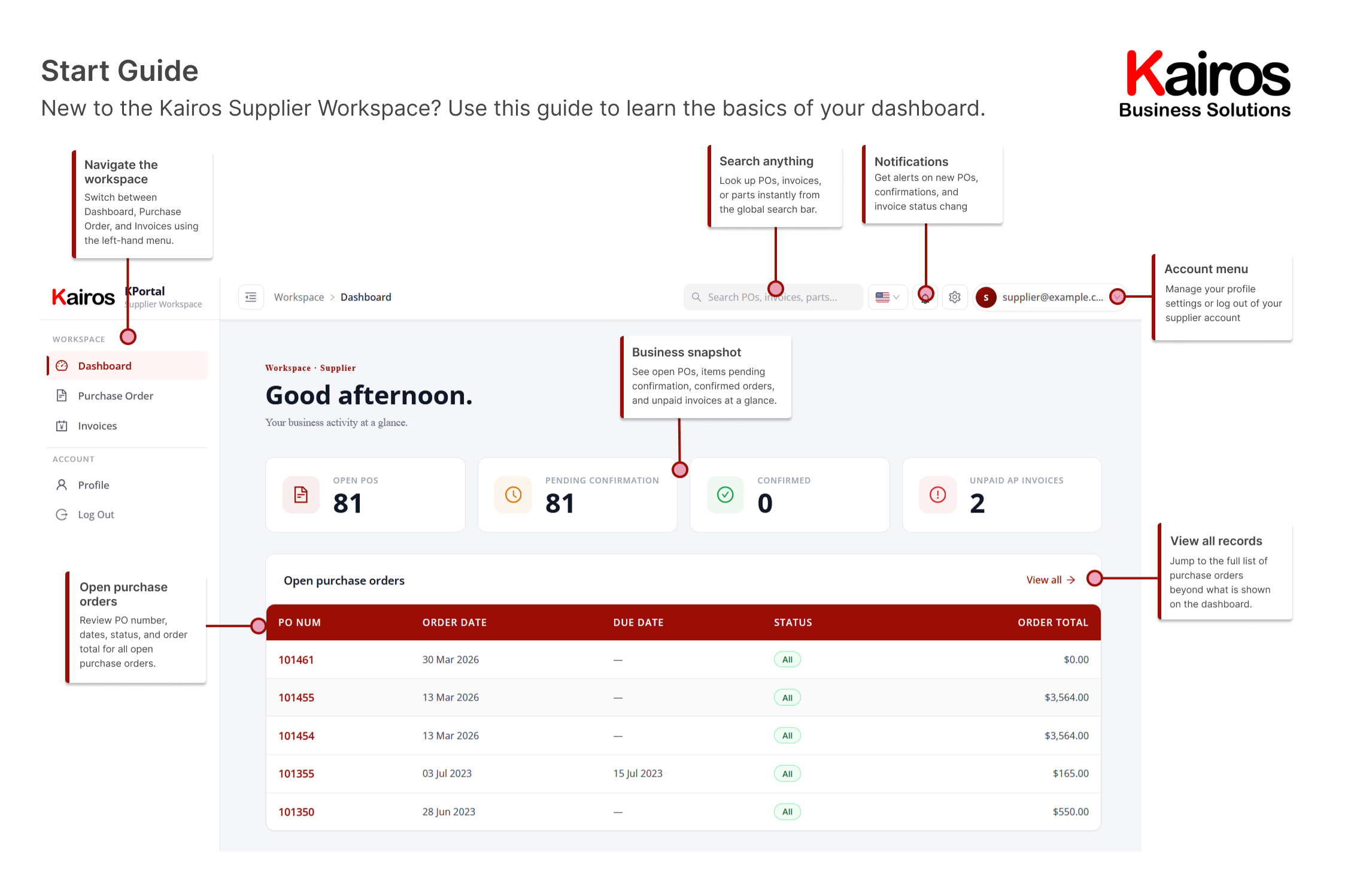
Task: Click the All status badge for PO 101350
Action: click(787, 812)
